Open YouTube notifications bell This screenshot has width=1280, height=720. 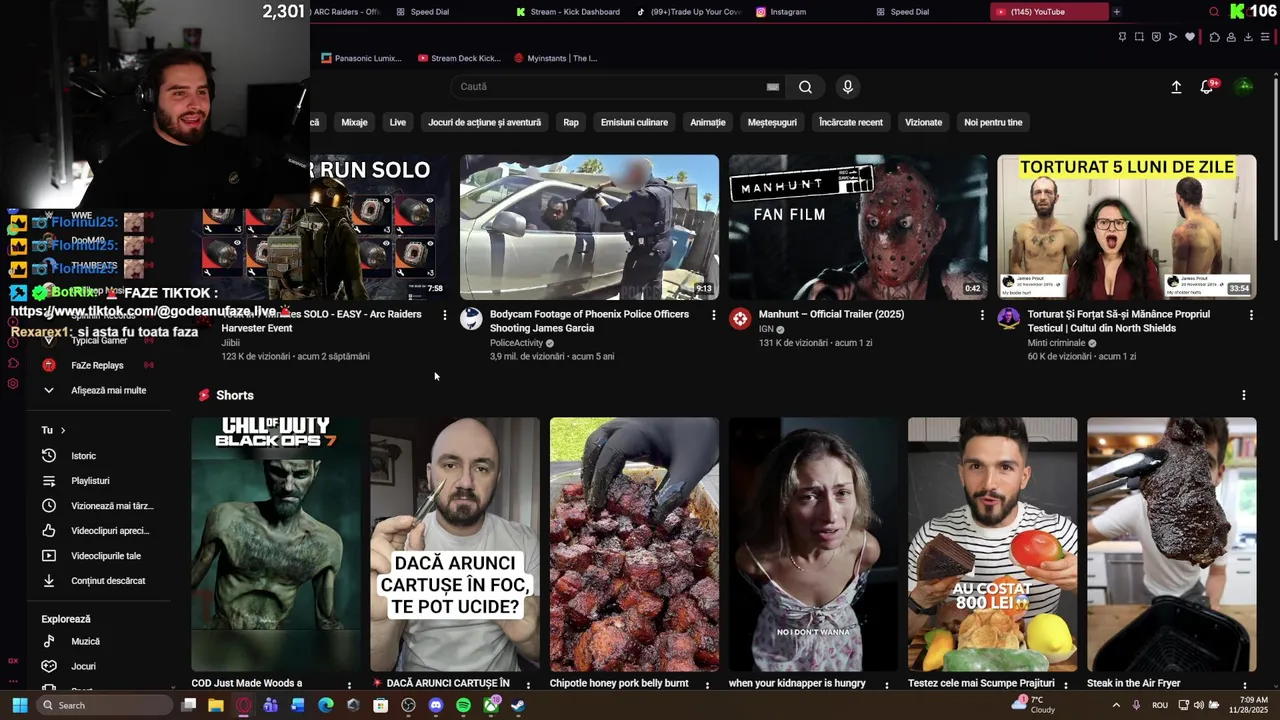click(1207, 87)
